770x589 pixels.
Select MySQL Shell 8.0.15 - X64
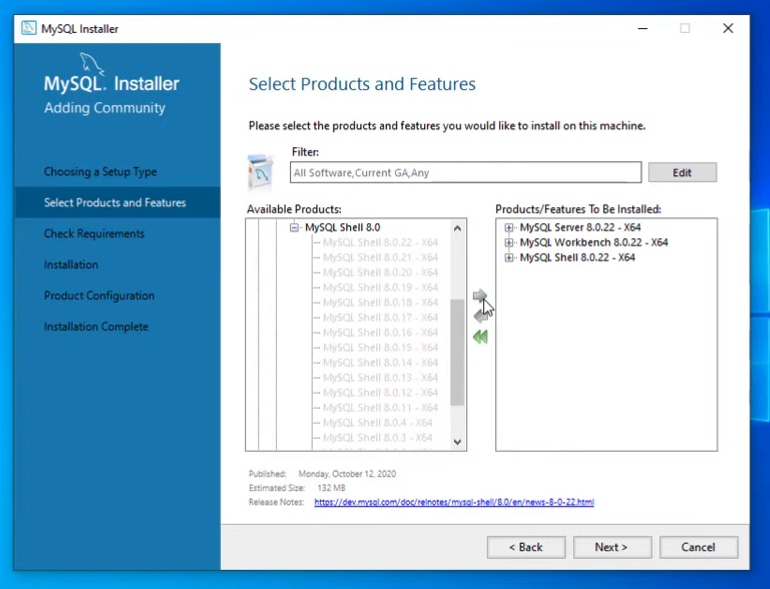click(x=380, y=347)
